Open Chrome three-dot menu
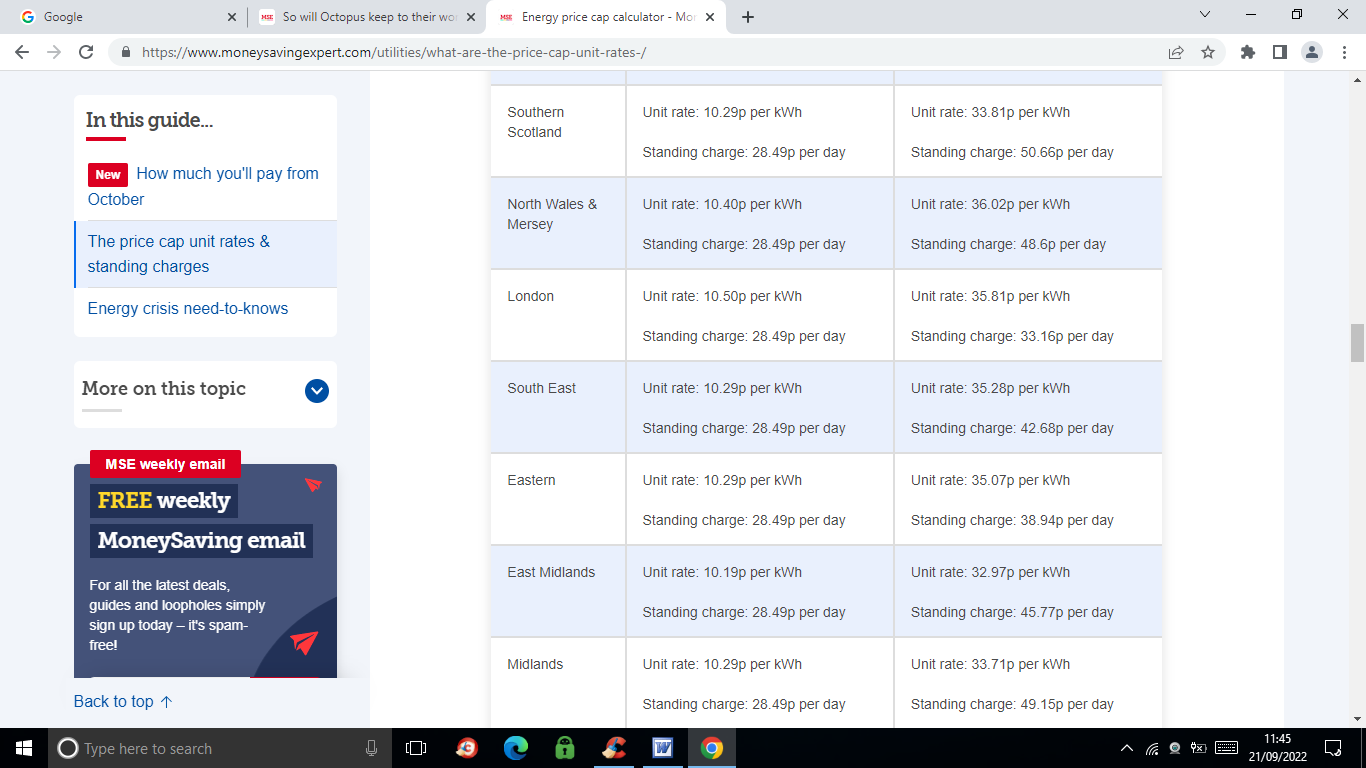This screenshot has width=1366, height=768. point(1343,52)
